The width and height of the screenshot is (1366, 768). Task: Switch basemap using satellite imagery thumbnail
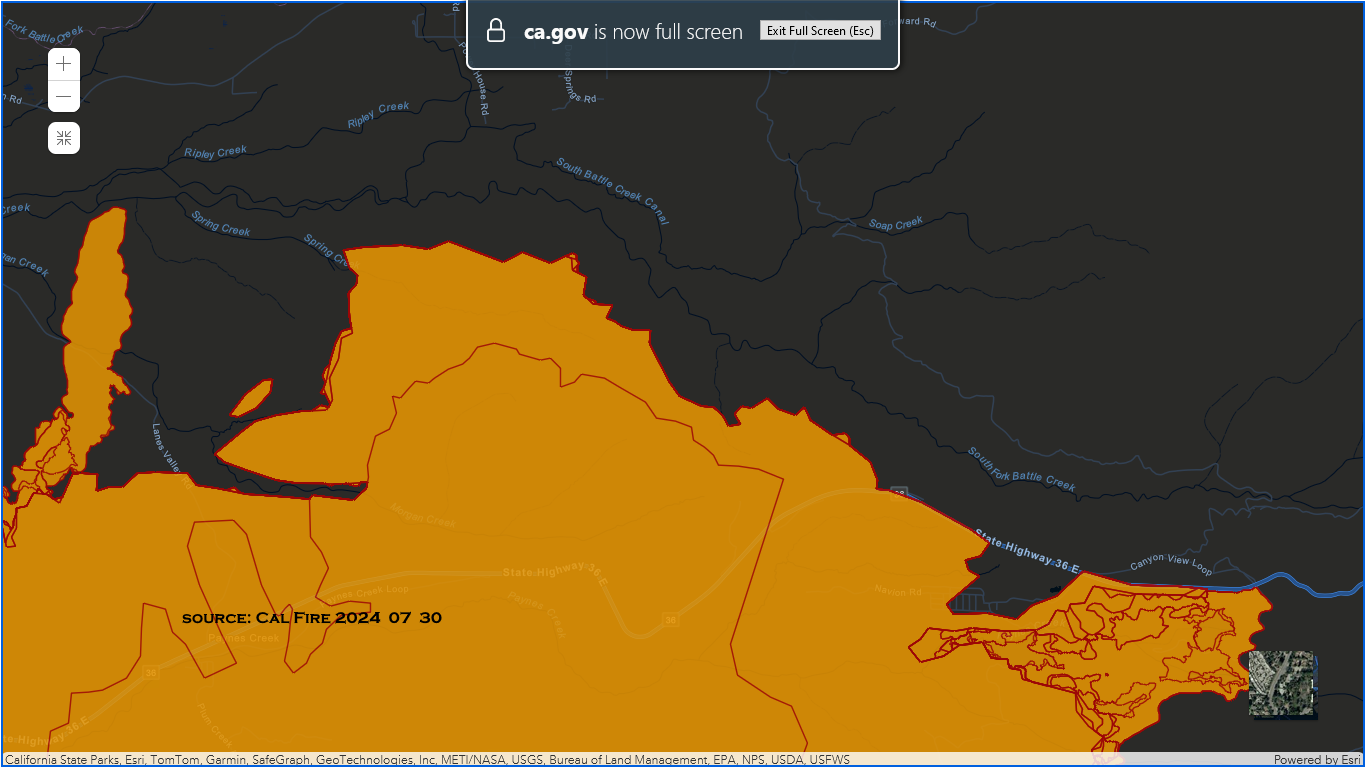[x=1282, y=684]
